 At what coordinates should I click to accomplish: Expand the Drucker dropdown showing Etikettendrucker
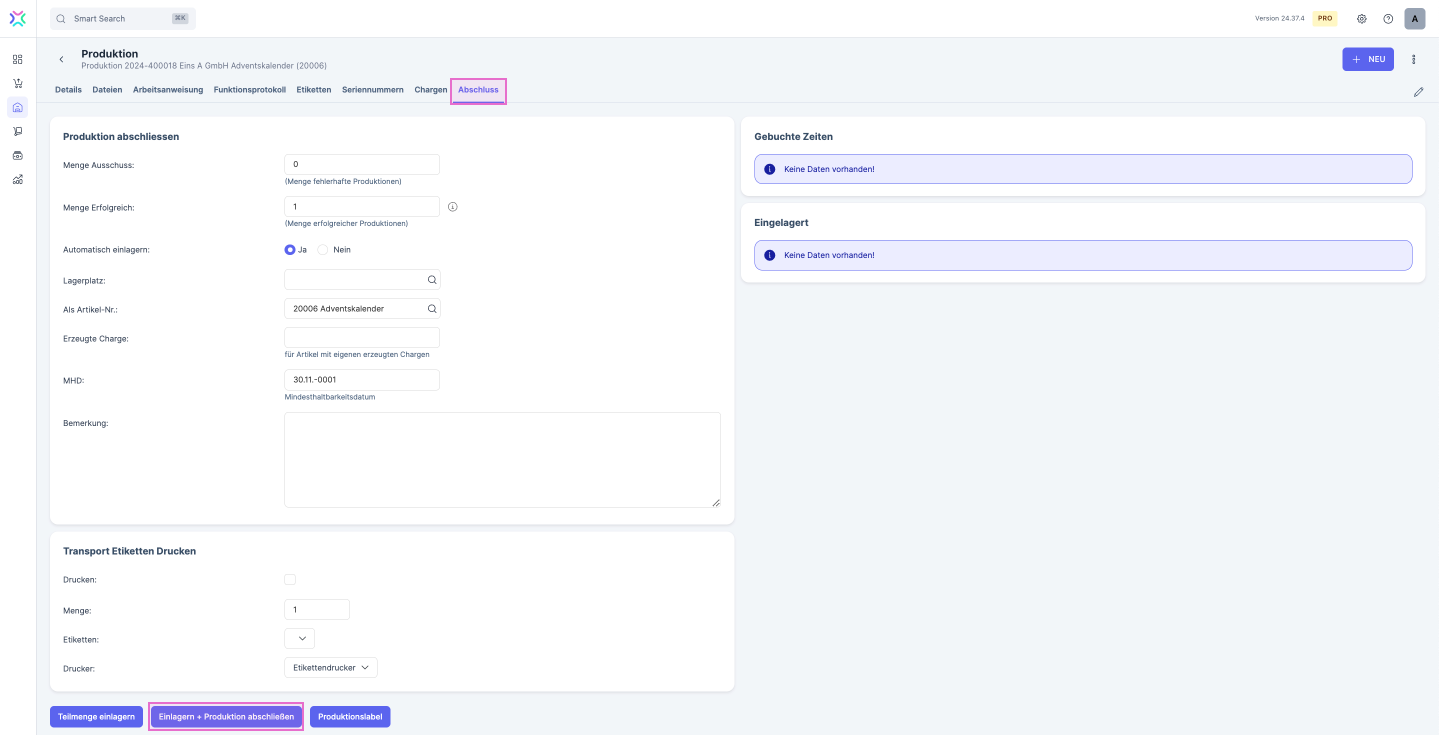331,668
